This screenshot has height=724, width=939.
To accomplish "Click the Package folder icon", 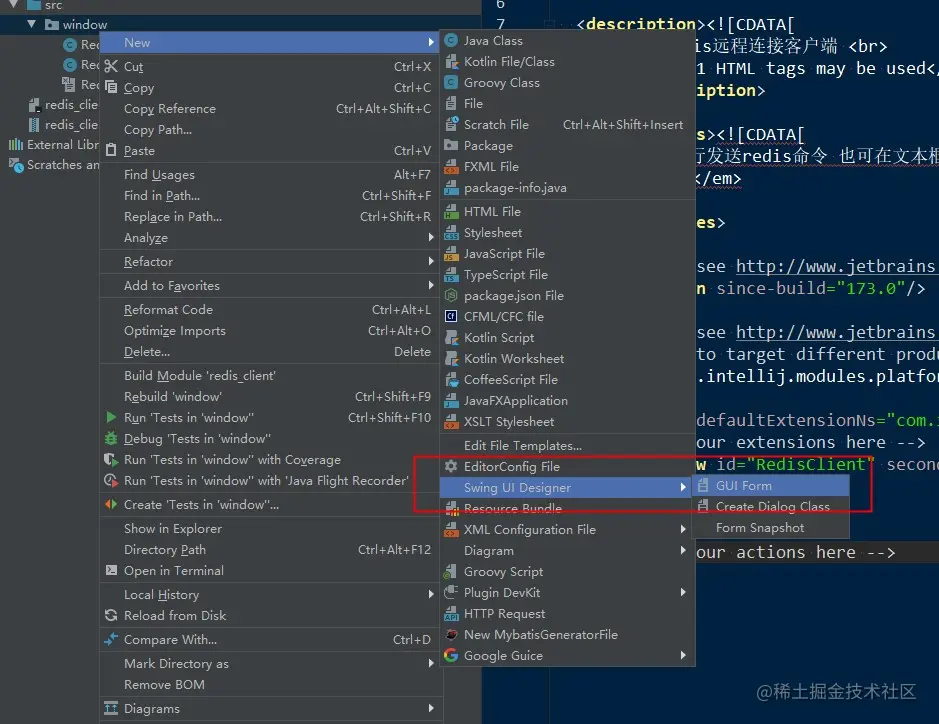I will [x=451, y=146].
